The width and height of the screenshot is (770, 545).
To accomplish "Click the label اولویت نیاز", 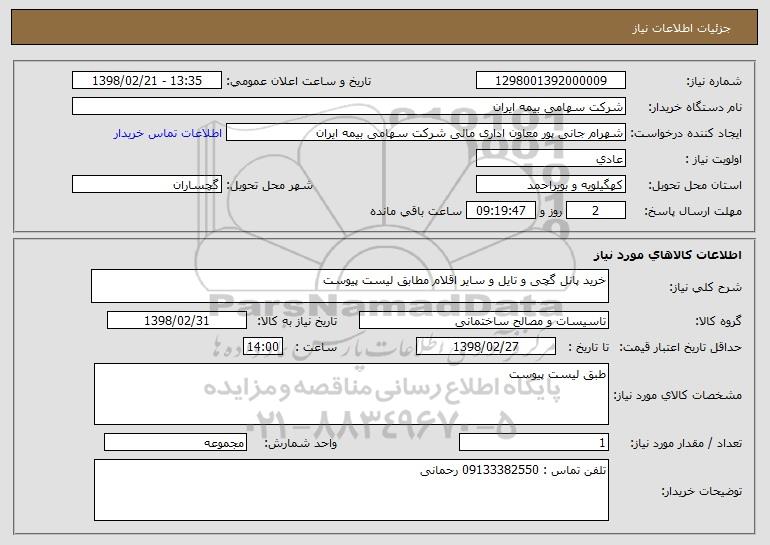I will 714,159.
